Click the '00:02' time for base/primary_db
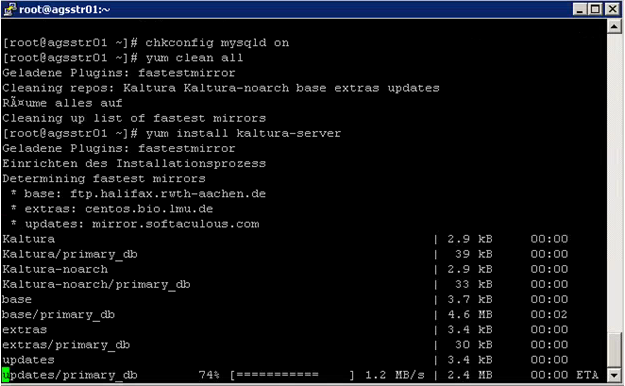This screenshot has height=386, width=625. click(x=549, y=315)
